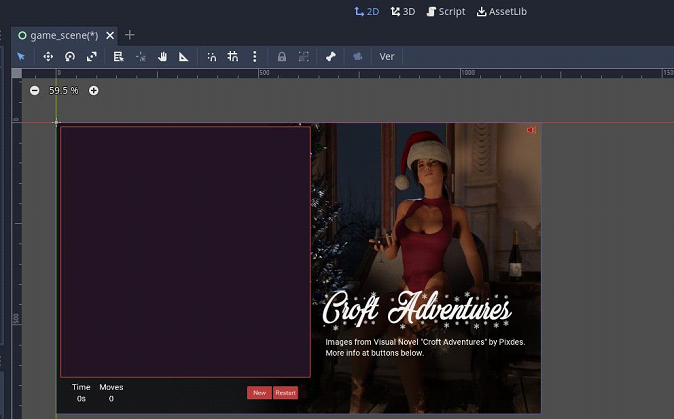The height and width of the screenshot is (419, 674).
Task: Click the list select tool icon
Action: (118, 56)
